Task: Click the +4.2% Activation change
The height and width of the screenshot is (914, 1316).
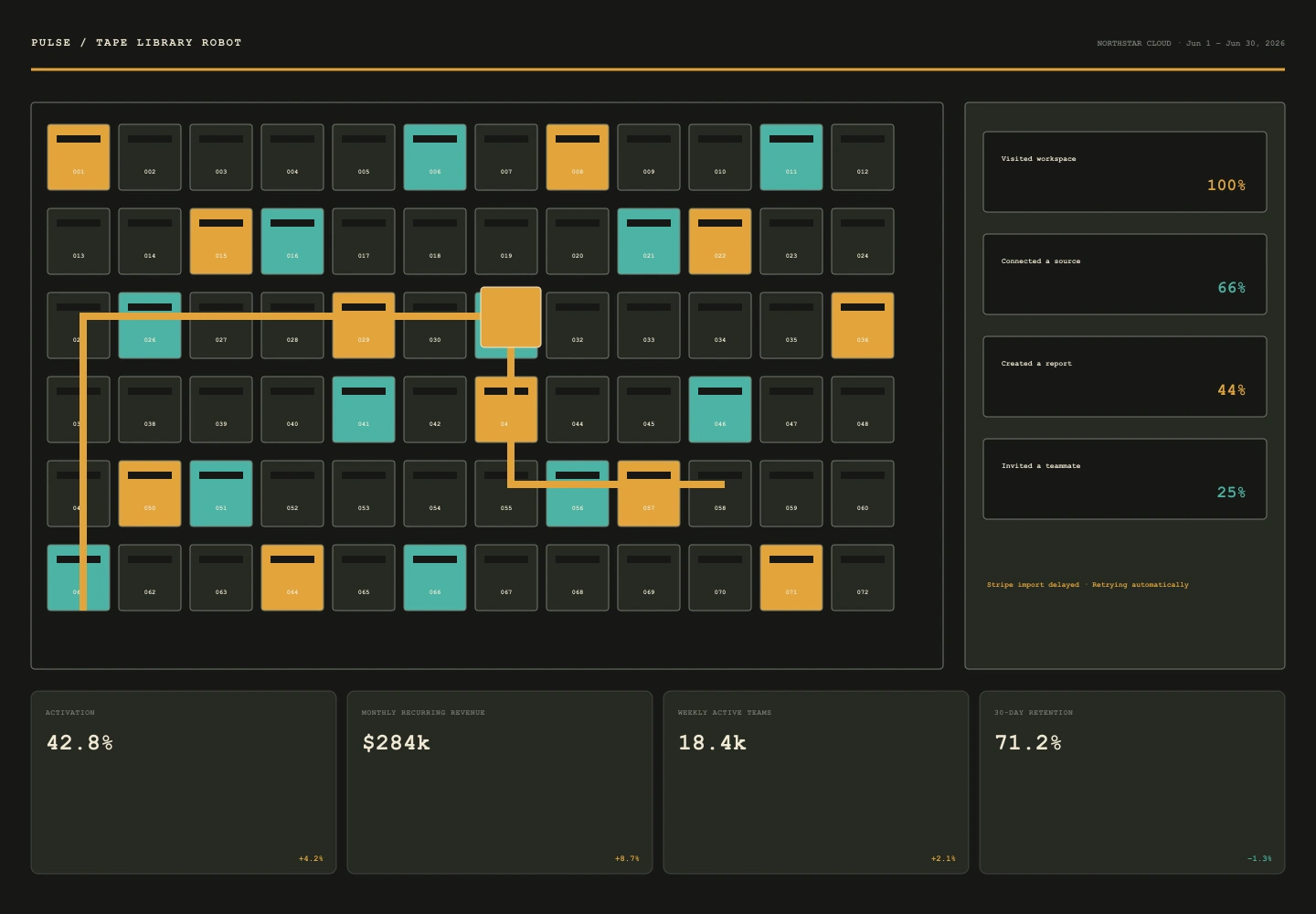Action: pos(311,859)
